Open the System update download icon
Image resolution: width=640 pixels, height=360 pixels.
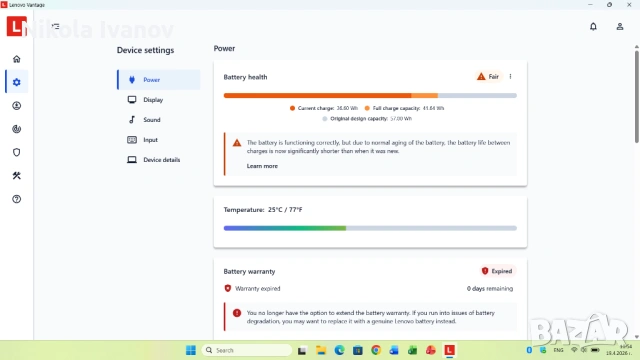pos(17,106)
